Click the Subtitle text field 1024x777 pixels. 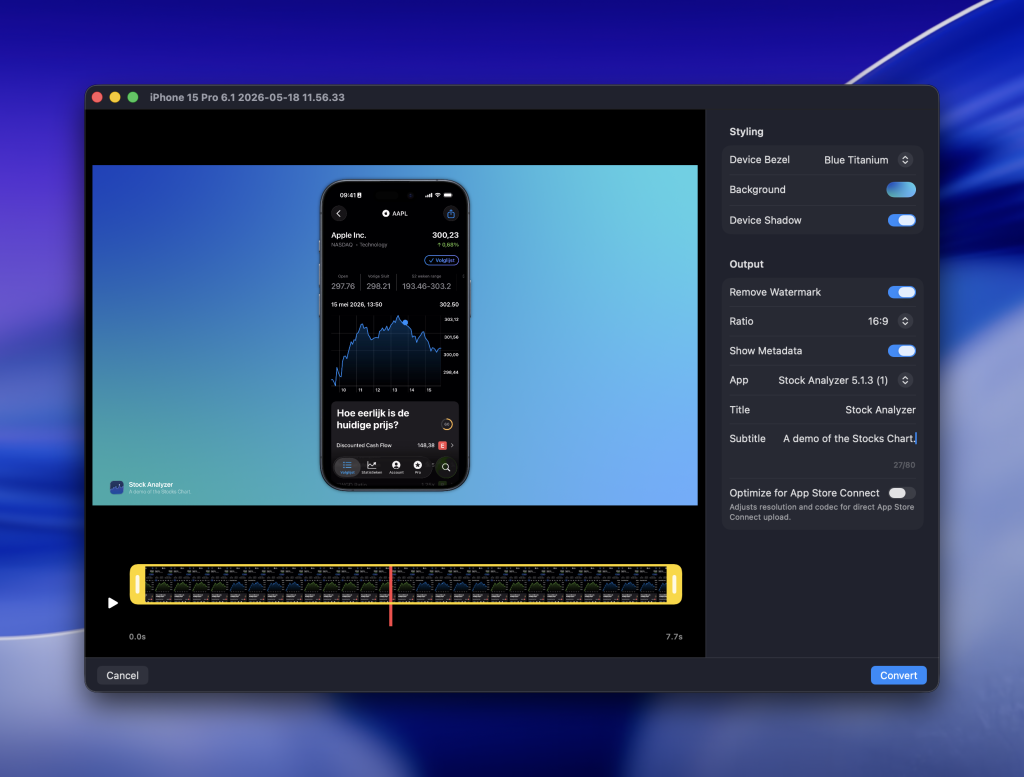[850, 438]
